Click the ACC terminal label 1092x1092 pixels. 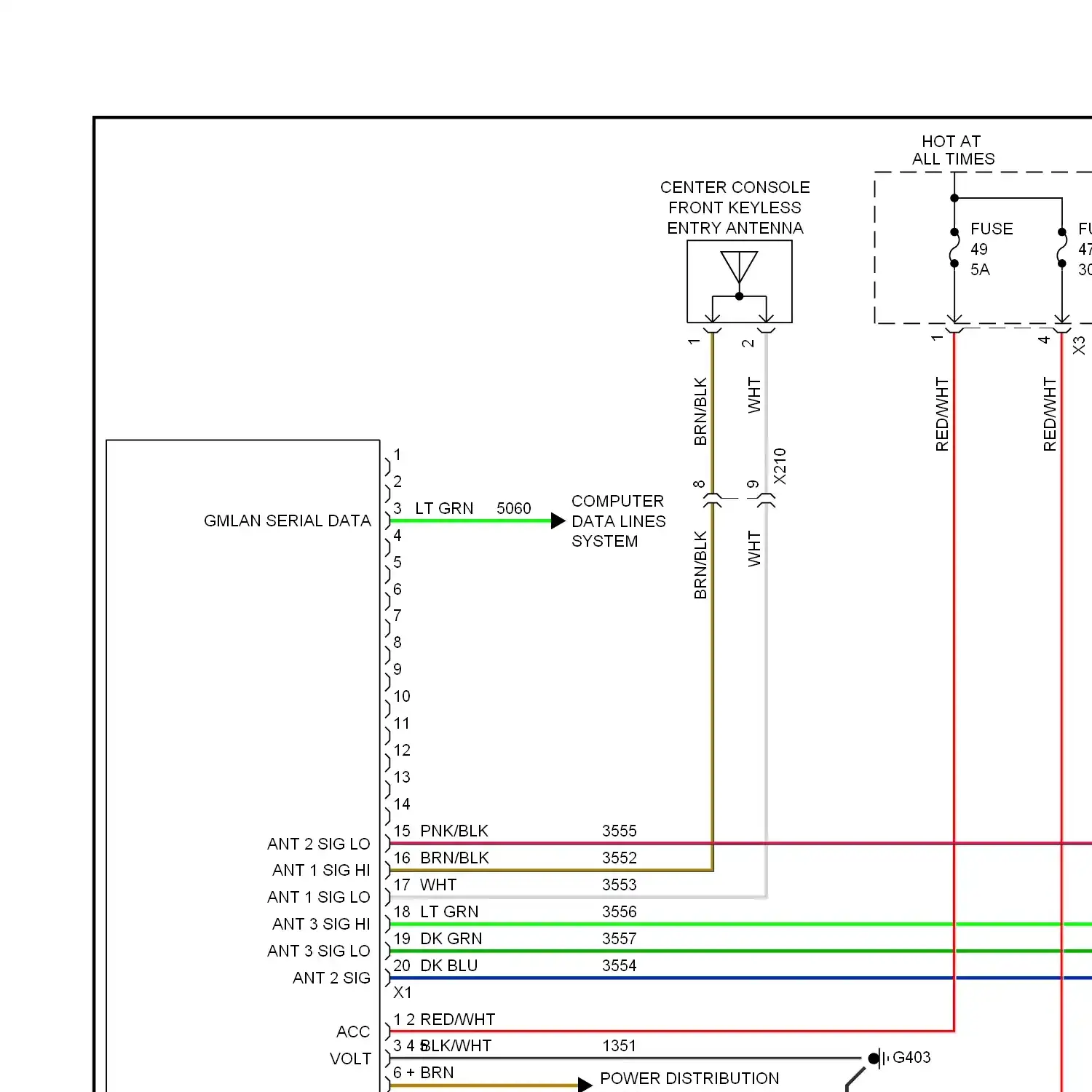coord(353,1032)
